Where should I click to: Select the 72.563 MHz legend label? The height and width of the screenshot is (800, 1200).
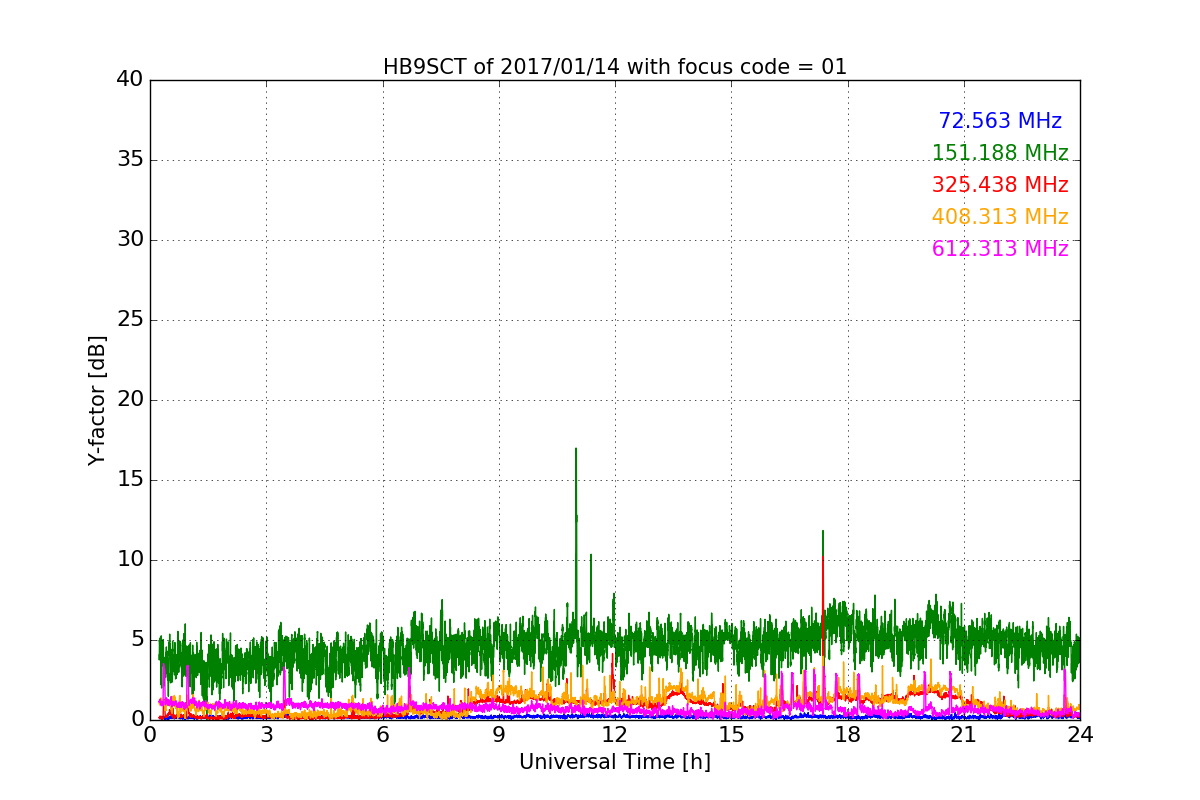point(1000,121)
